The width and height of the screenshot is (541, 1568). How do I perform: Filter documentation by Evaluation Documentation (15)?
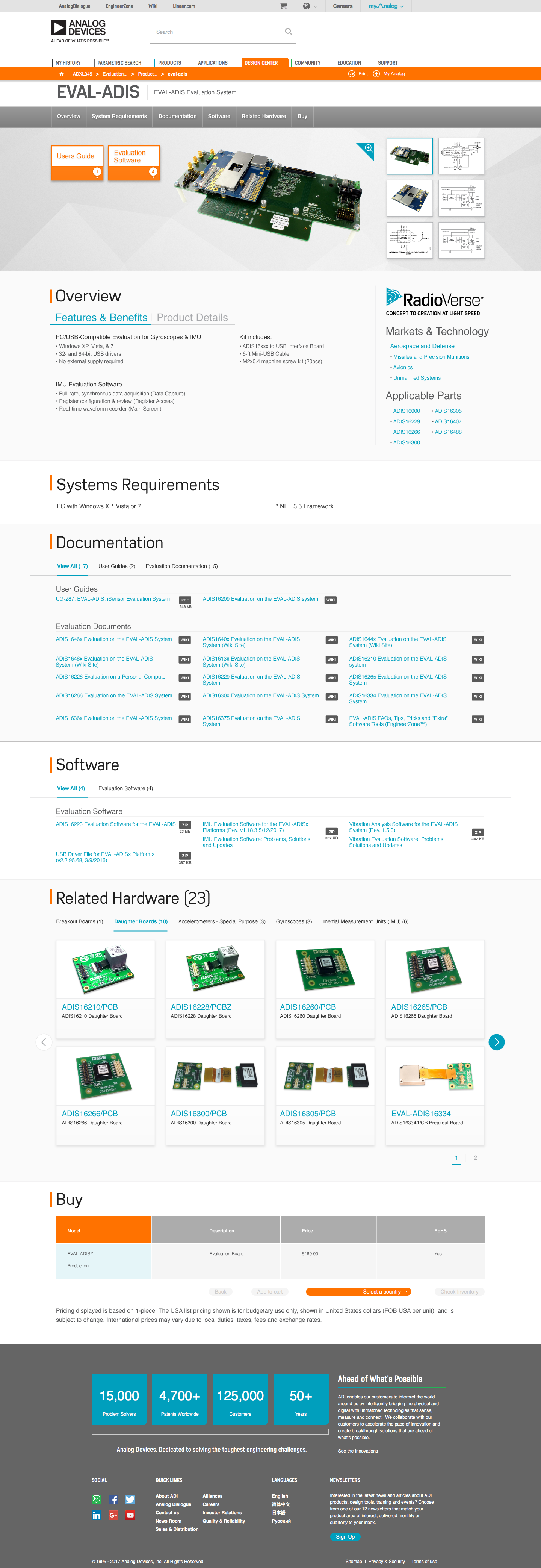(x=181, y=566)
